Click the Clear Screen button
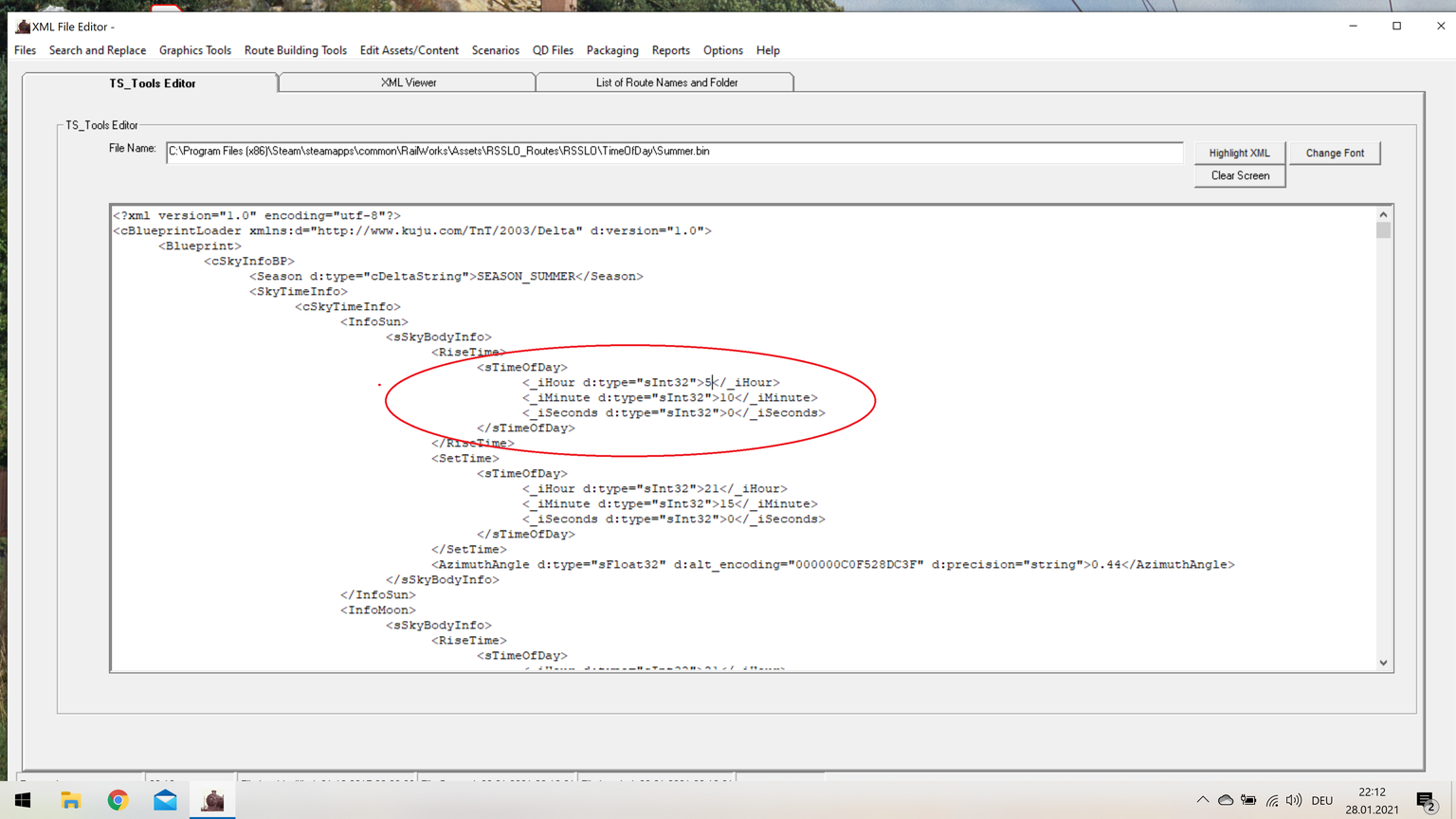 click(1240, 175)
